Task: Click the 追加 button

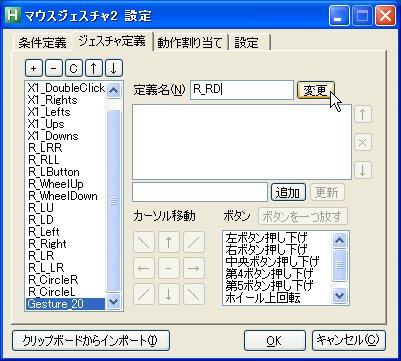Action: tap(288, 192)
